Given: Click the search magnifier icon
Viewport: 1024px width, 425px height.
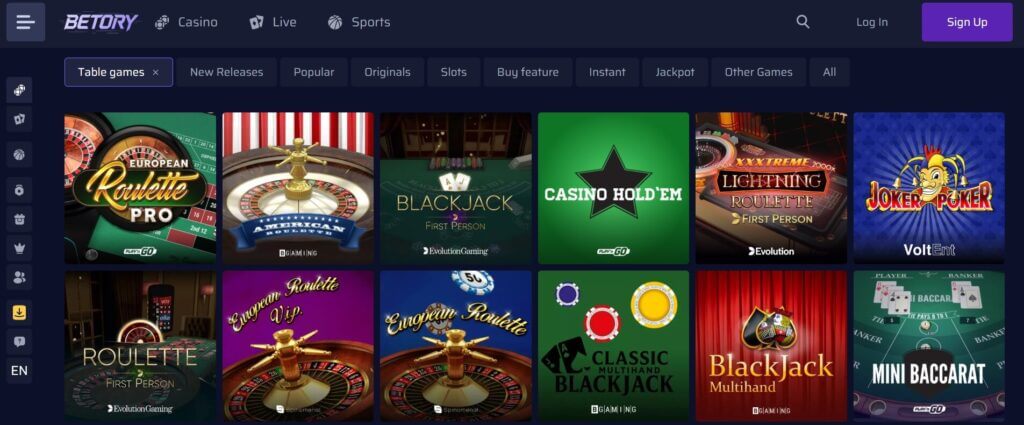Looking at the screenshot, I should pyautogui.click(x=803, y=22).
